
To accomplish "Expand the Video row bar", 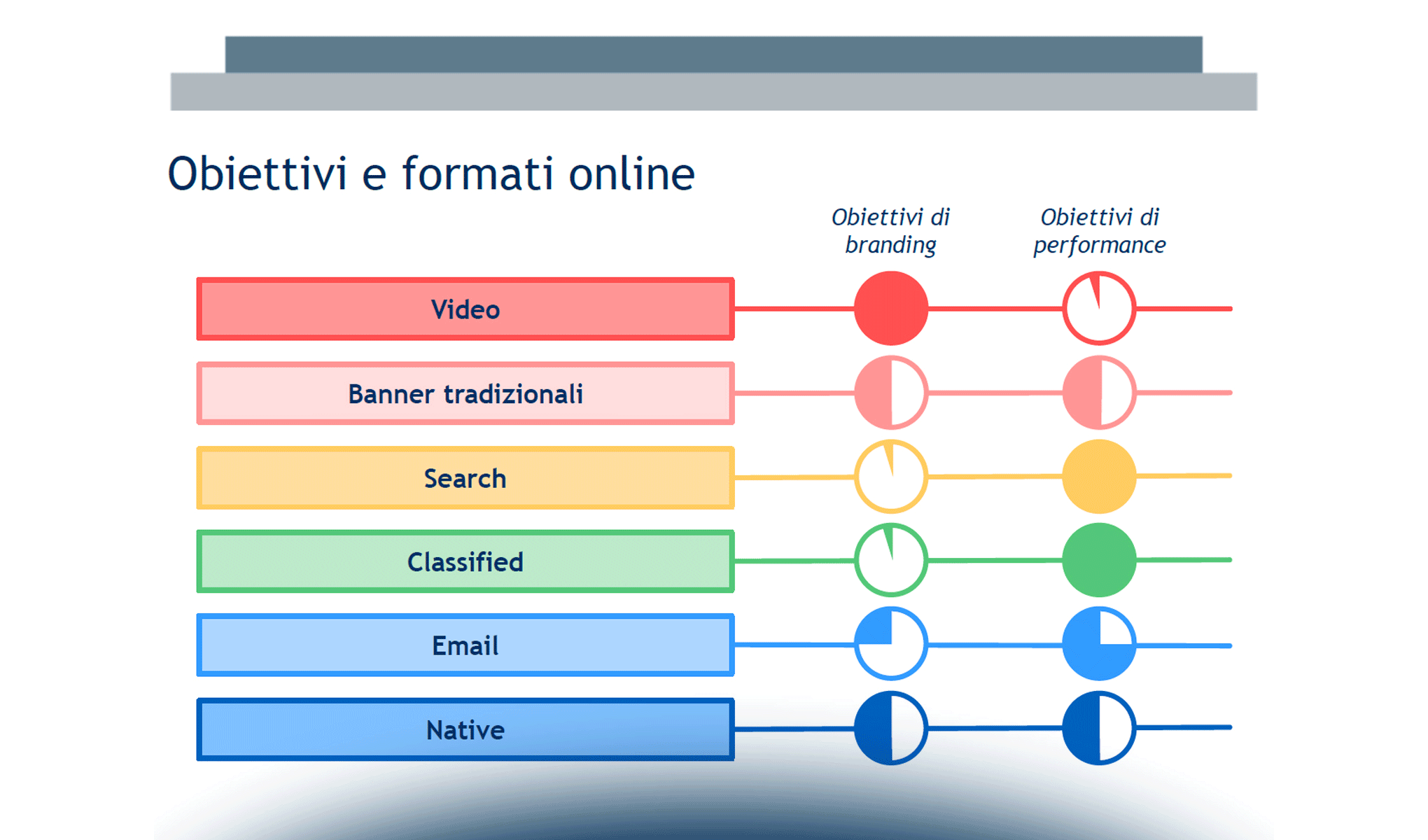I will [465, 308].
